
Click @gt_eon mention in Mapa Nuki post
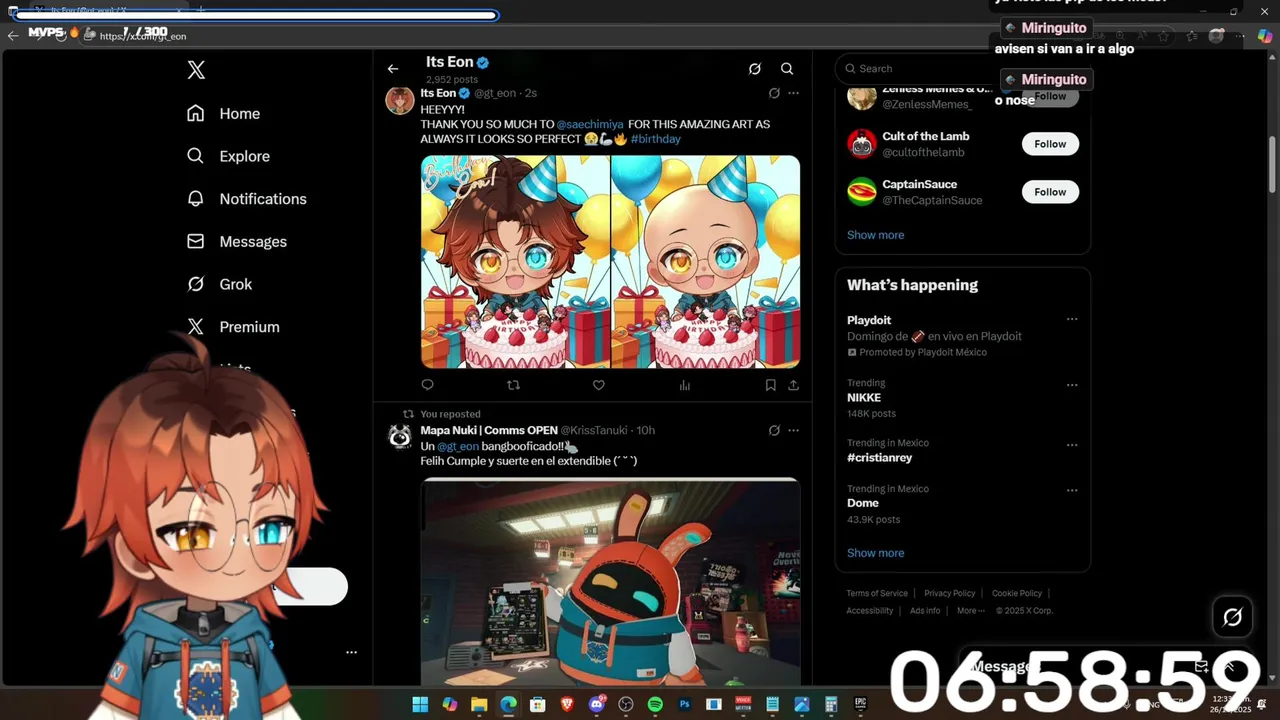tap(458, 446)
